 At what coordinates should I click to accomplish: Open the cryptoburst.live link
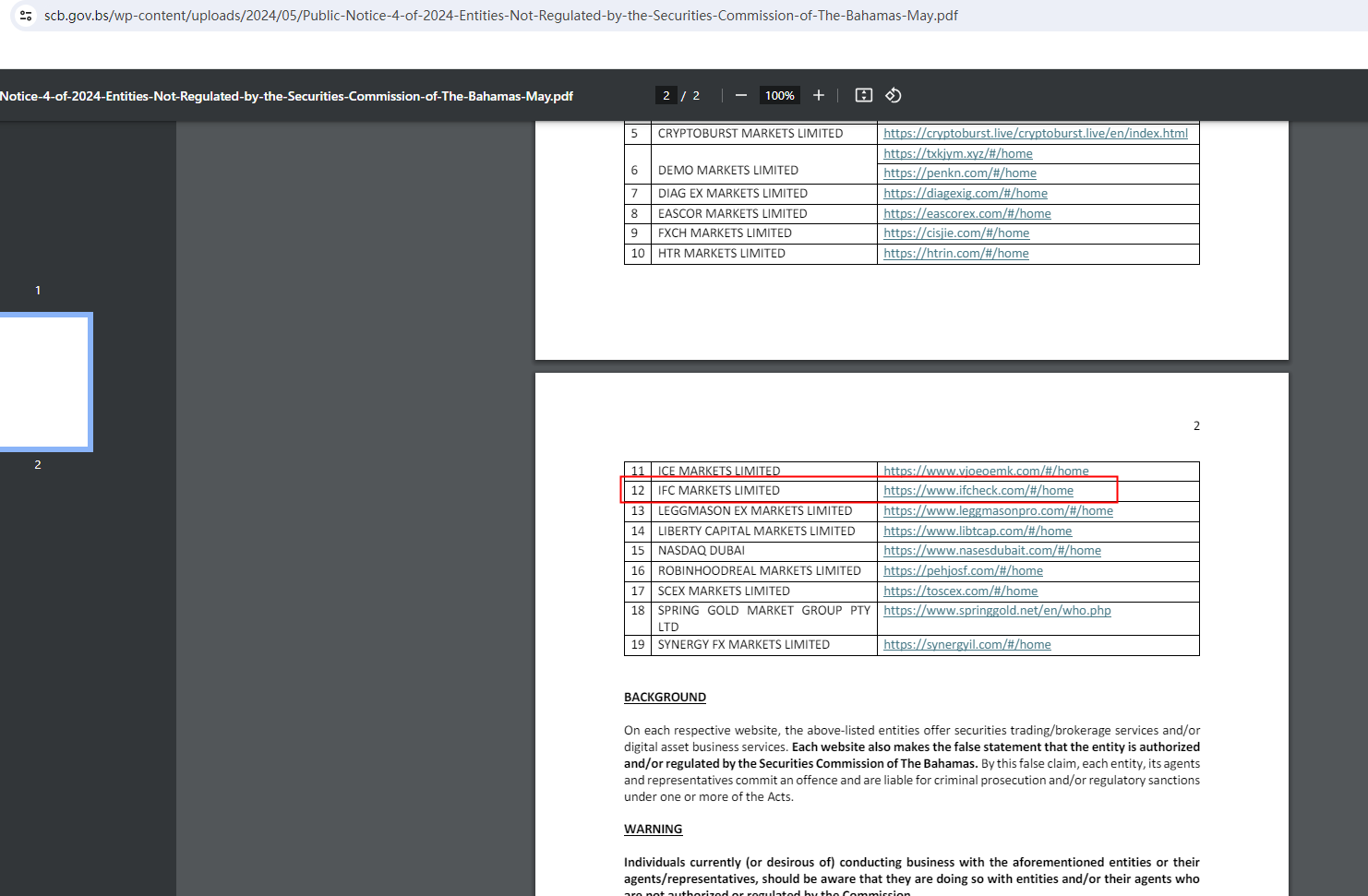[1035, 134]
